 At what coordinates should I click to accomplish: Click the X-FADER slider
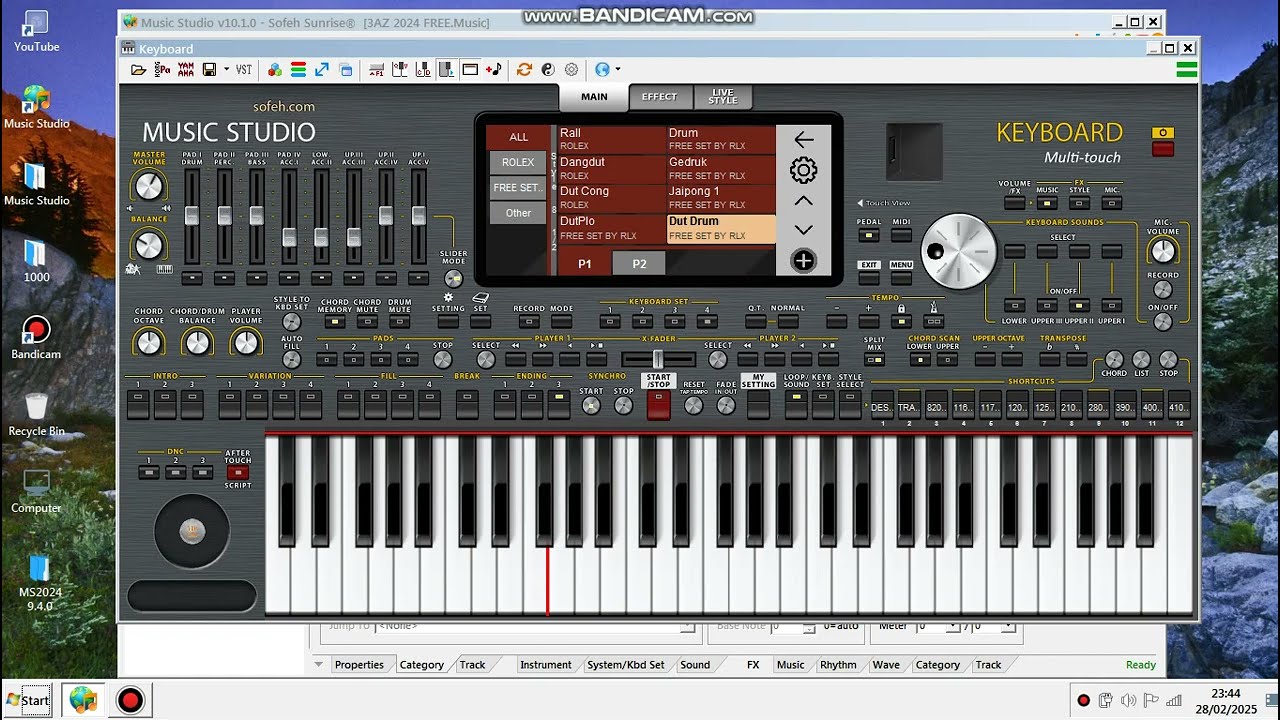coord(658,359)
